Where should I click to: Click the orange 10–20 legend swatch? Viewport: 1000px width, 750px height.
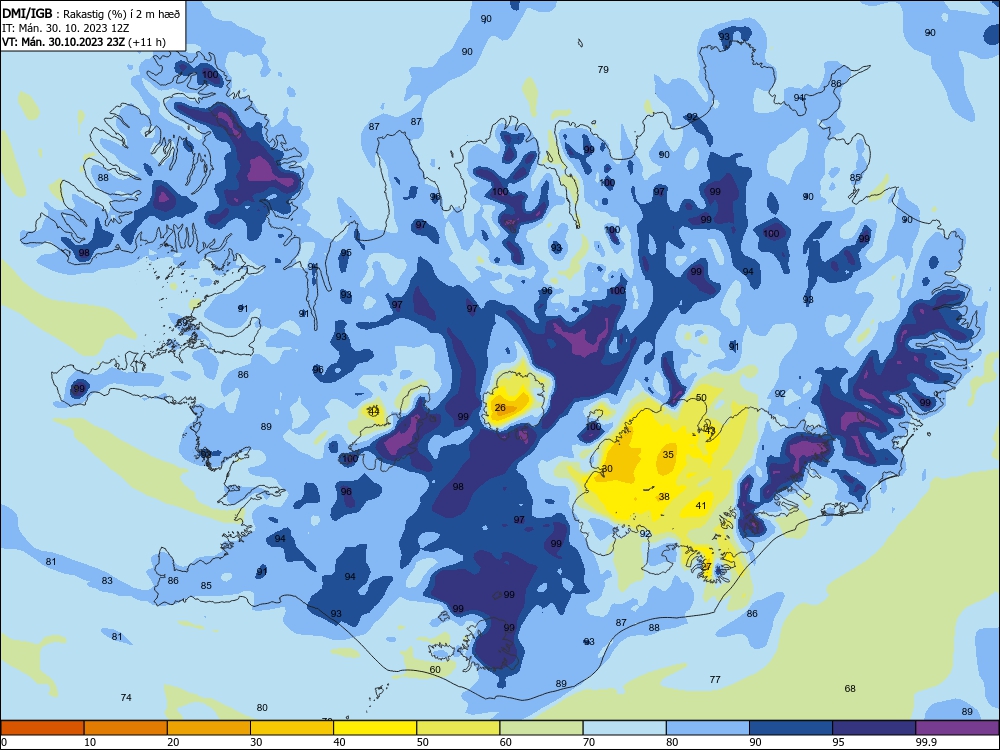126,728
